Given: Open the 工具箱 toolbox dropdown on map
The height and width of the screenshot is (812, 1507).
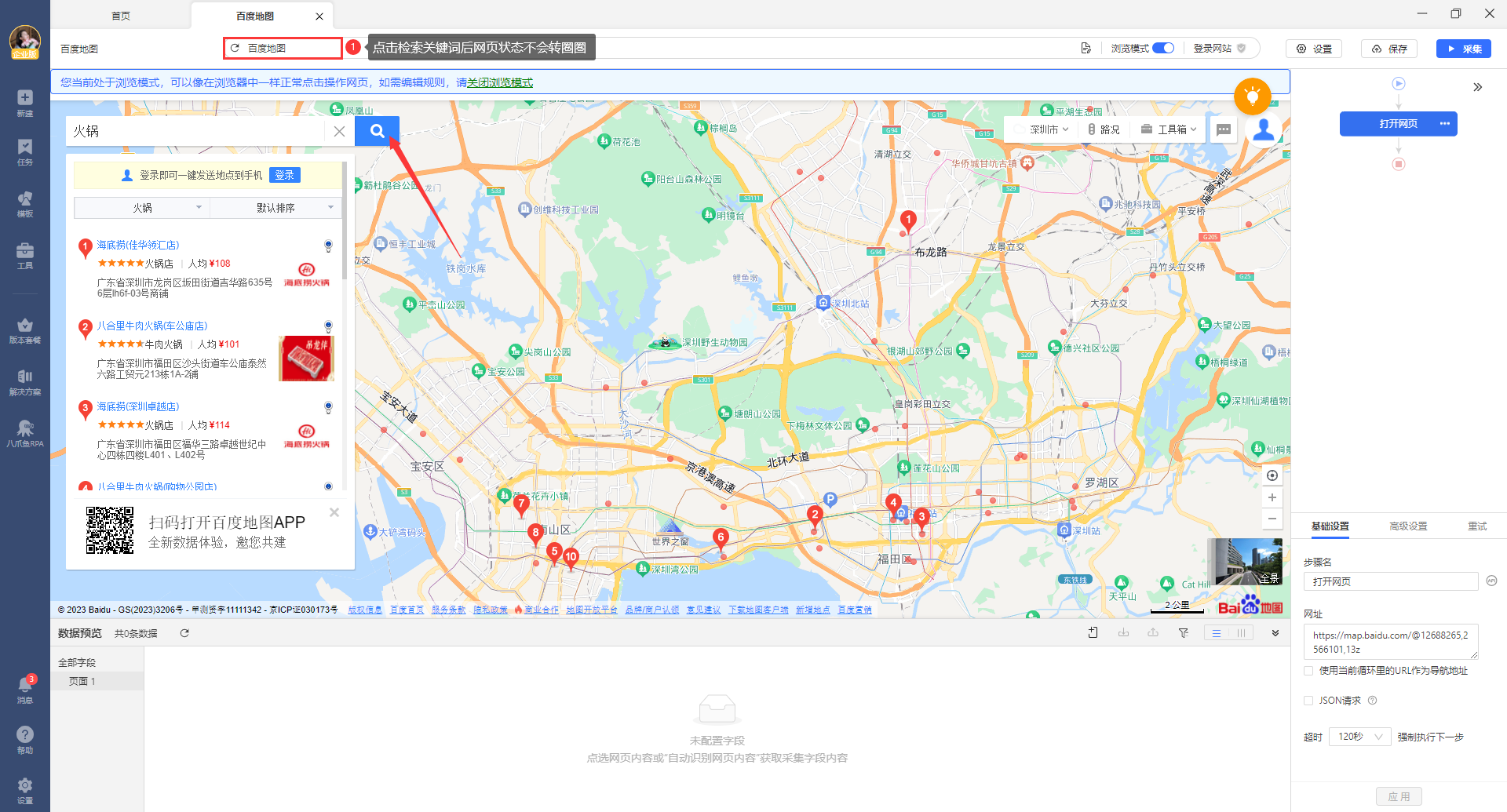Looking at the screenshot, I should 1169,129.
